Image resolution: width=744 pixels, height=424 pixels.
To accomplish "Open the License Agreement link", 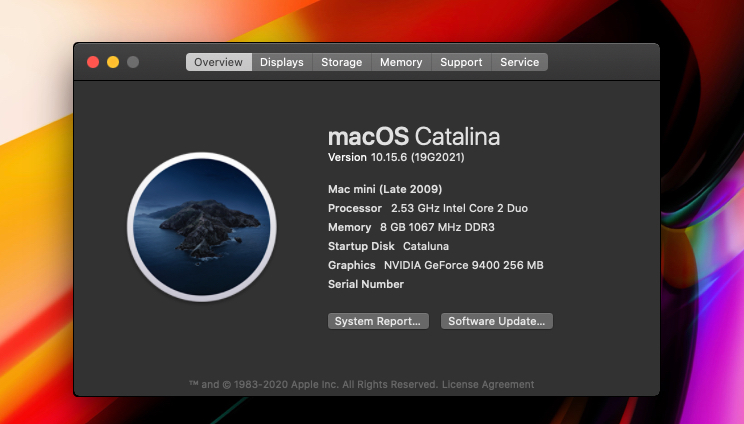I will (x=488, y=384).
